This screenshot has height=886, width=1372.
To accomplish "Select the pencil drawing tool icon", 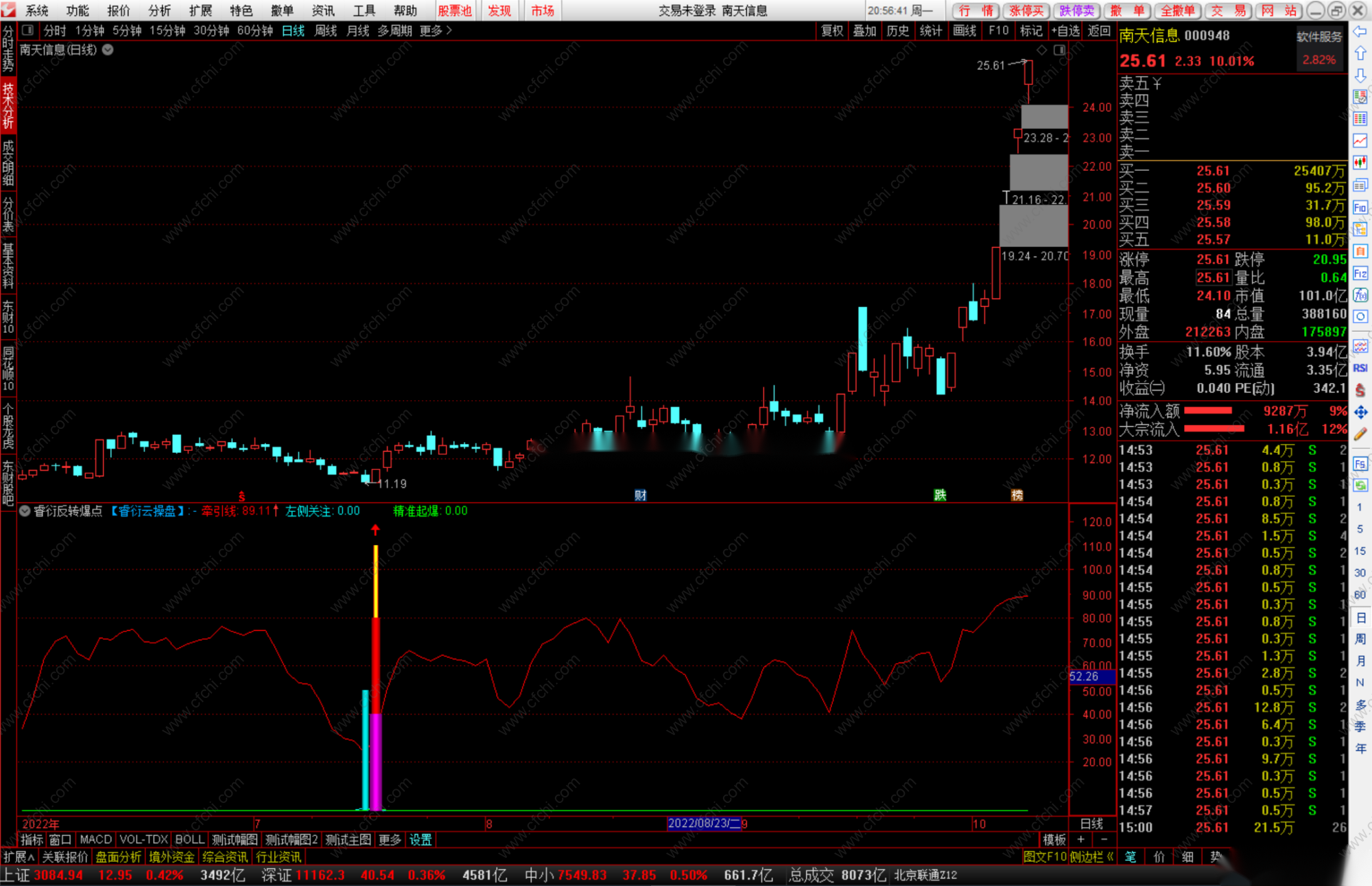I will [1360, 434].
